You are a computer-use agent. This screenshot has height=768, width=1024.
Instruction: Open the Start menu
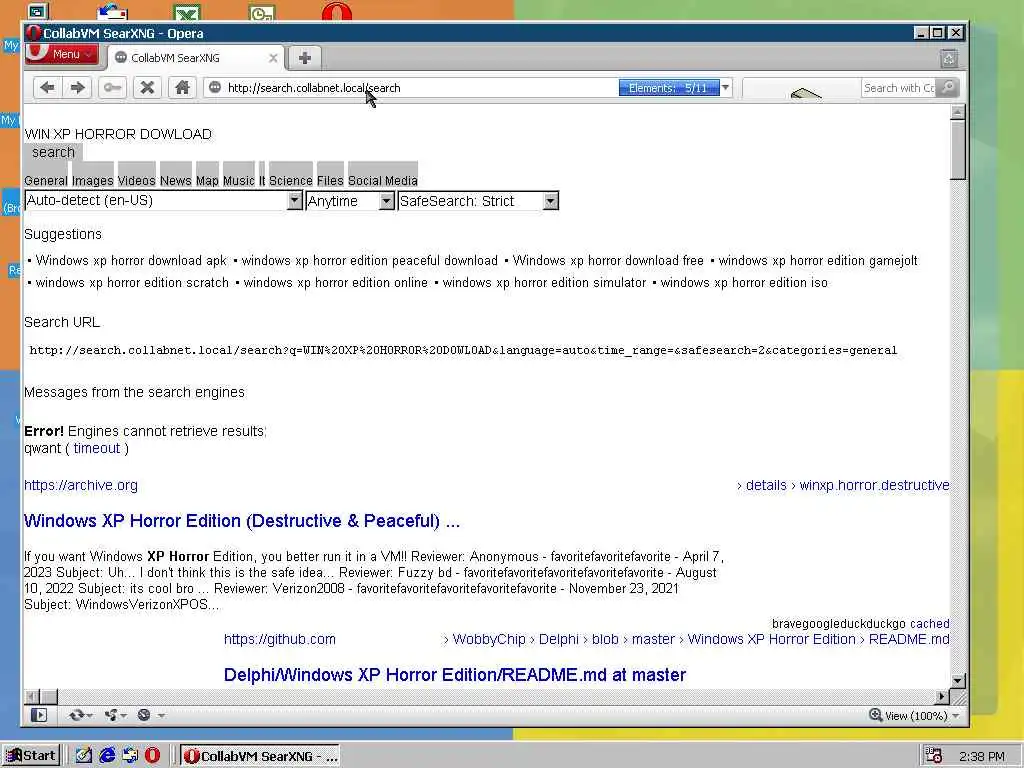pyautogui.click(x=31, y=756)
